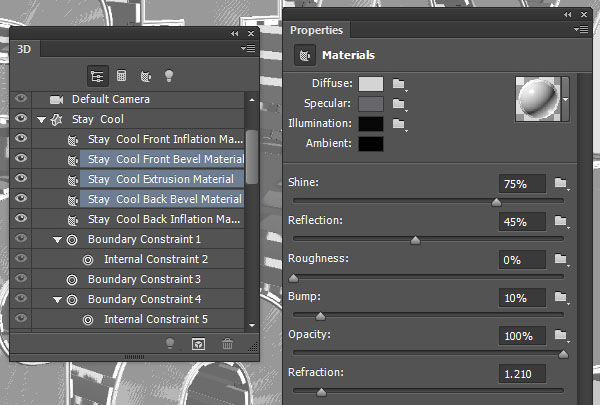The image size is (600, 405).
Task: Click the Reflection percentage input field
Action: tap(522, 221)
